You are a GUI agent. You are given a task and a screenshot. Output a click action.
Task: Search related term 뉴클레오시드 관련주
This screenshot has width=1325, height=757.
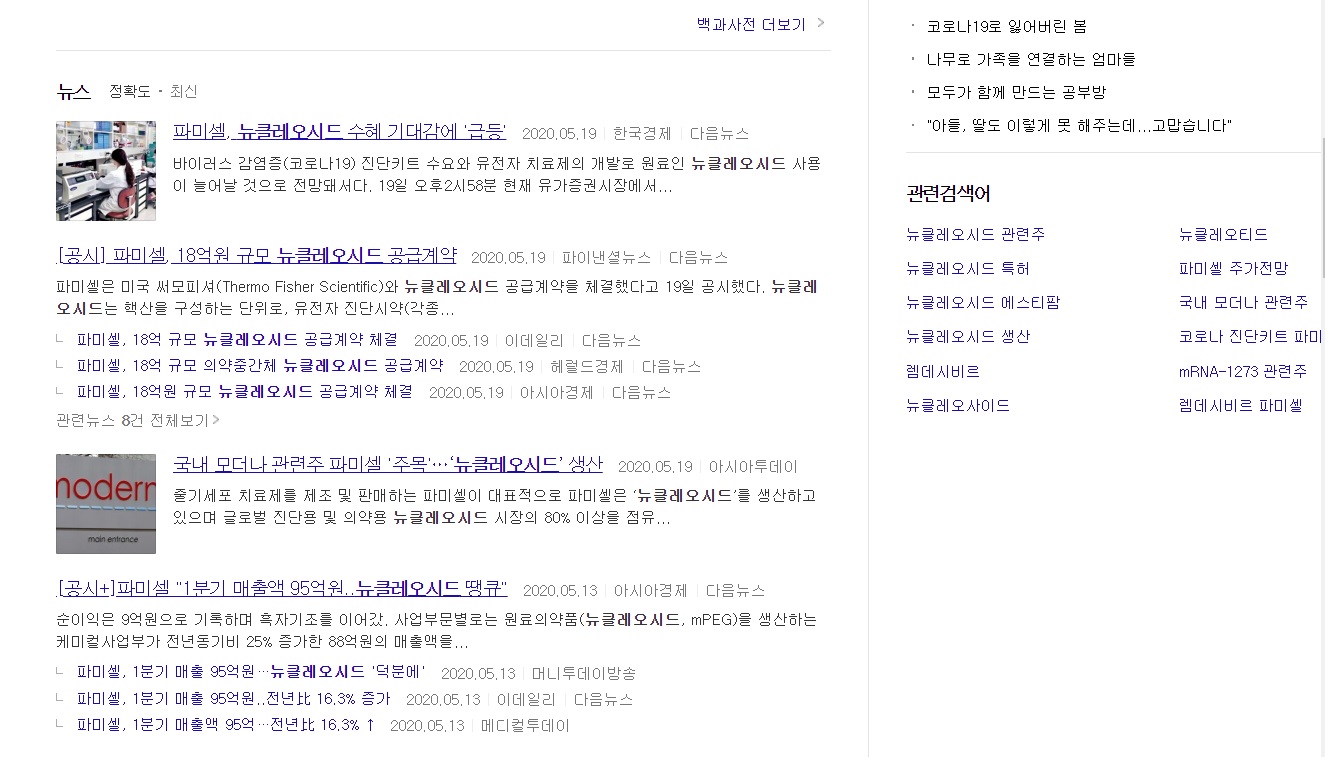pos(975,235)
